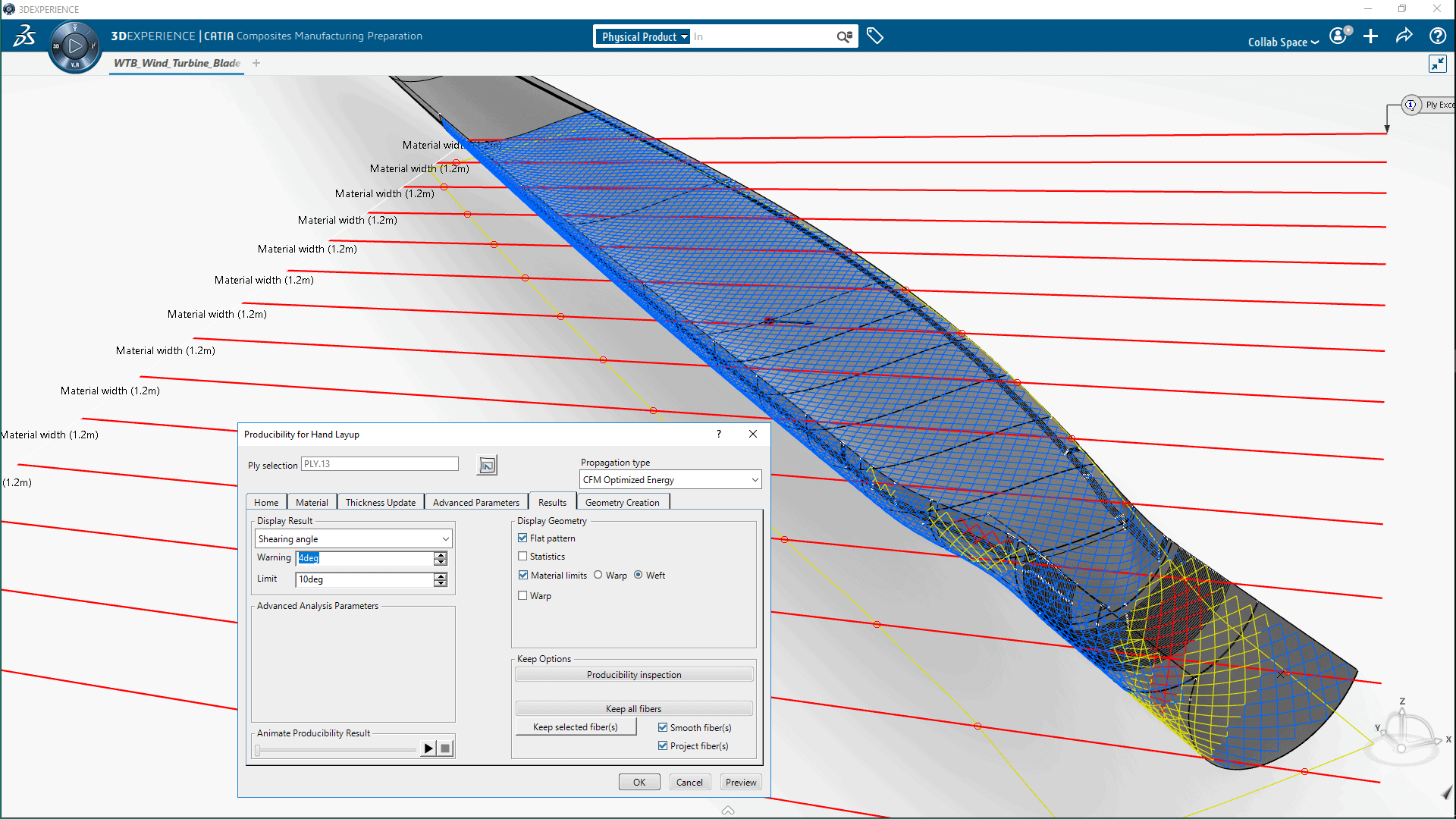Click the share/export icon in top toolbar
Screen dimensions: 1456x819
click(1405, 36)
